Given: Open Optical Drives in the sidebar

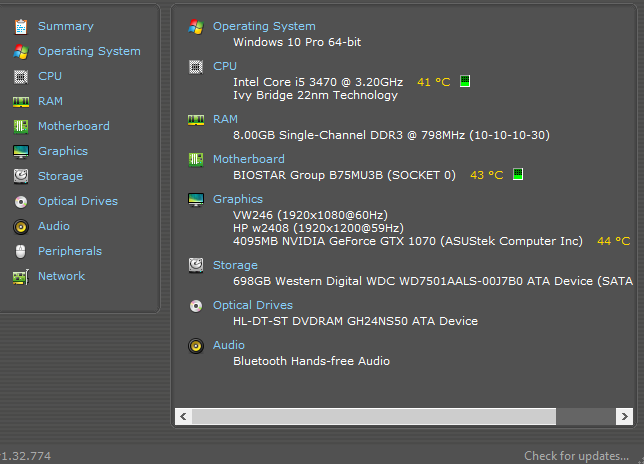Looking at the screenshot, I should (78, 201).
